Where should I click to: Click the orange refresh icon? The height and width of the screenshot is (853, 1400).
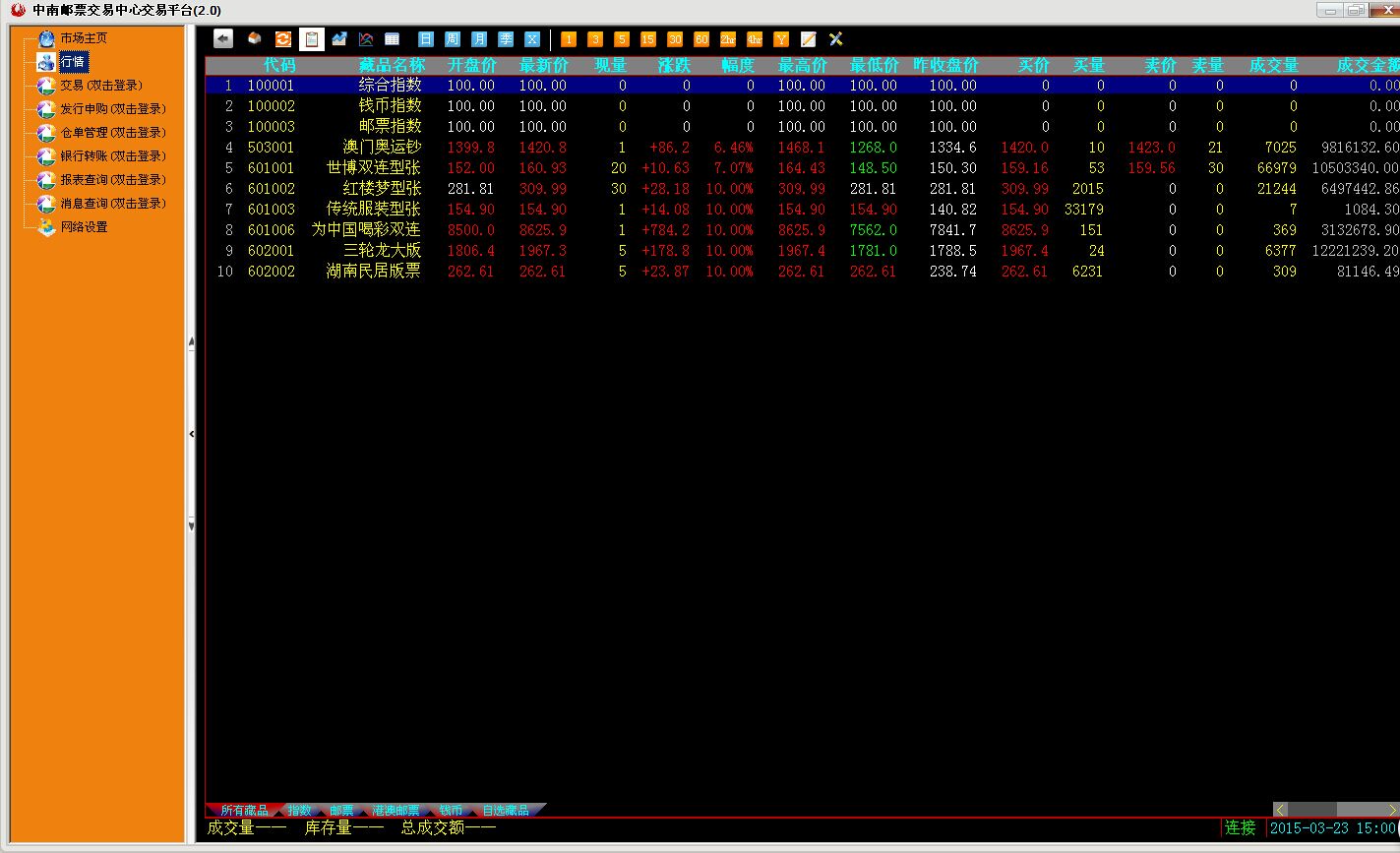283,39
